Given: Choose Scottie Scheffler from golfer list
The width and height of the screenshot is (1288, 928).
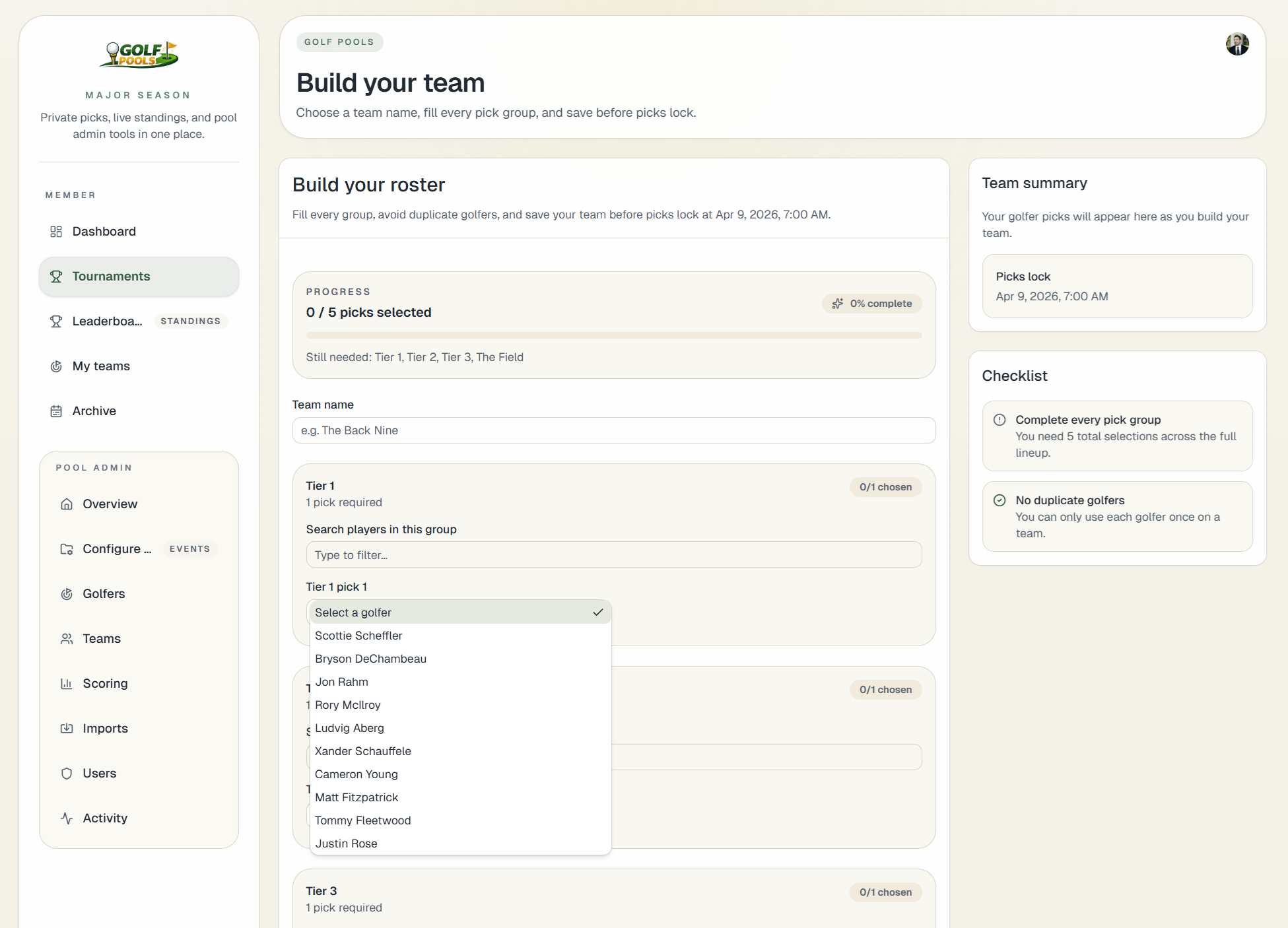Looking at the screenshot, I should click(358, 636).
